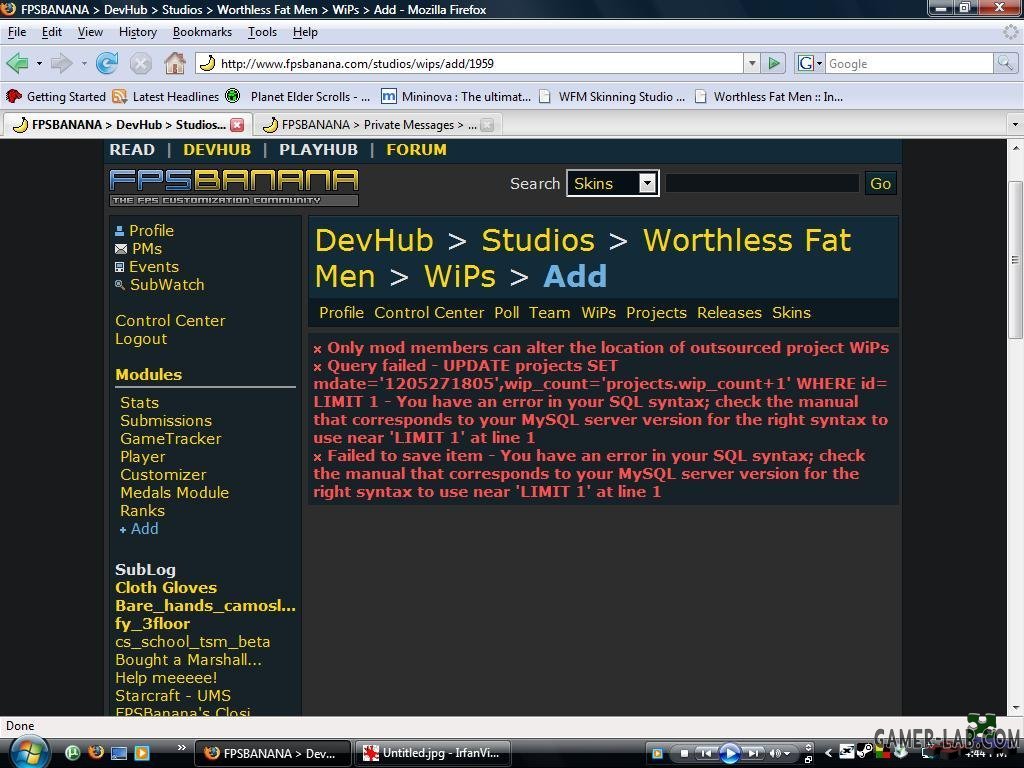This screenshot has height=768, width=1024.
Task: Open the Cloth Gloves SubLog entry
Action: tap(166, 588)
